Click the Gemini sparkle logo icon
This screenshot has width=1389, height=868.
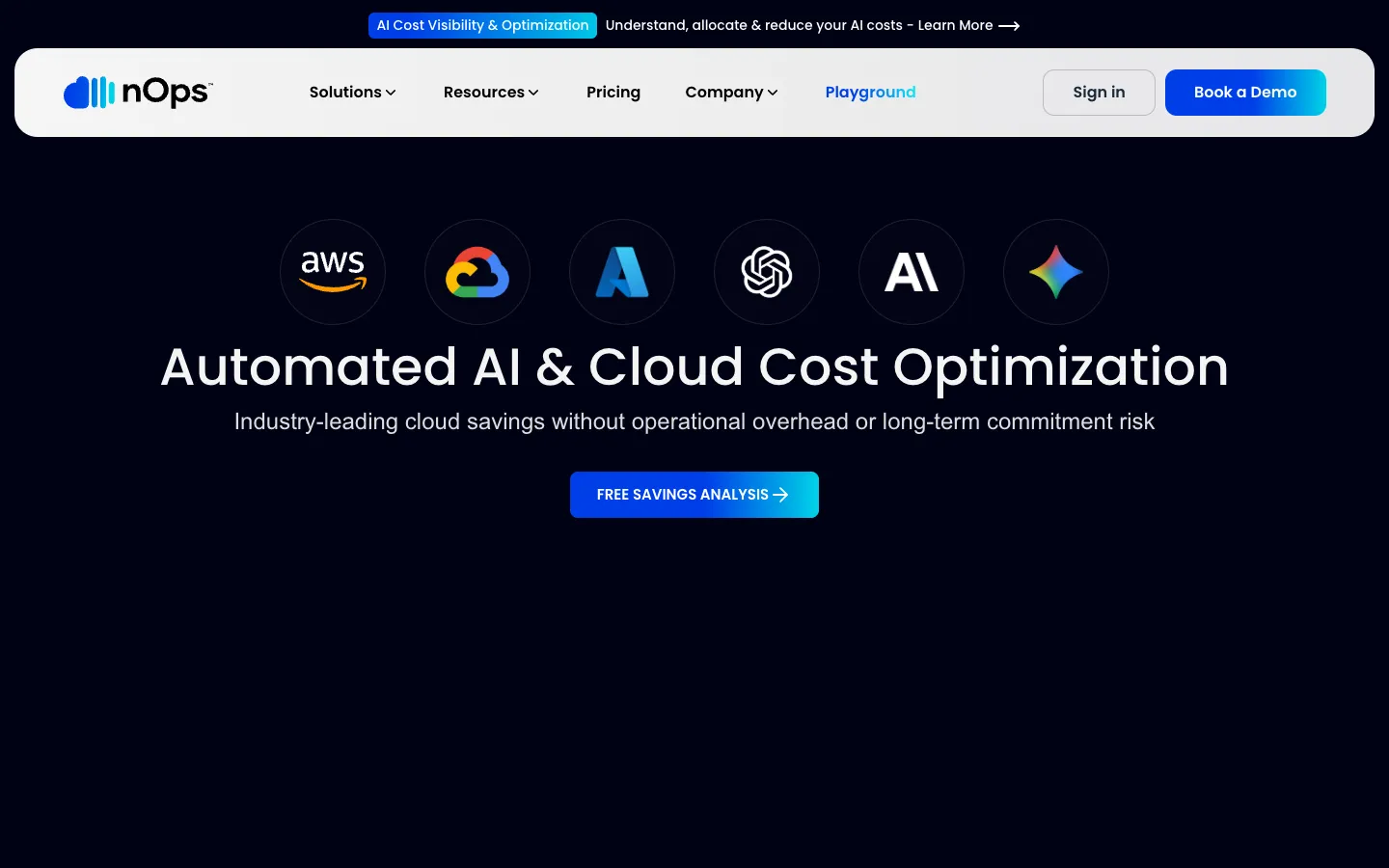tap(1056, 272)
